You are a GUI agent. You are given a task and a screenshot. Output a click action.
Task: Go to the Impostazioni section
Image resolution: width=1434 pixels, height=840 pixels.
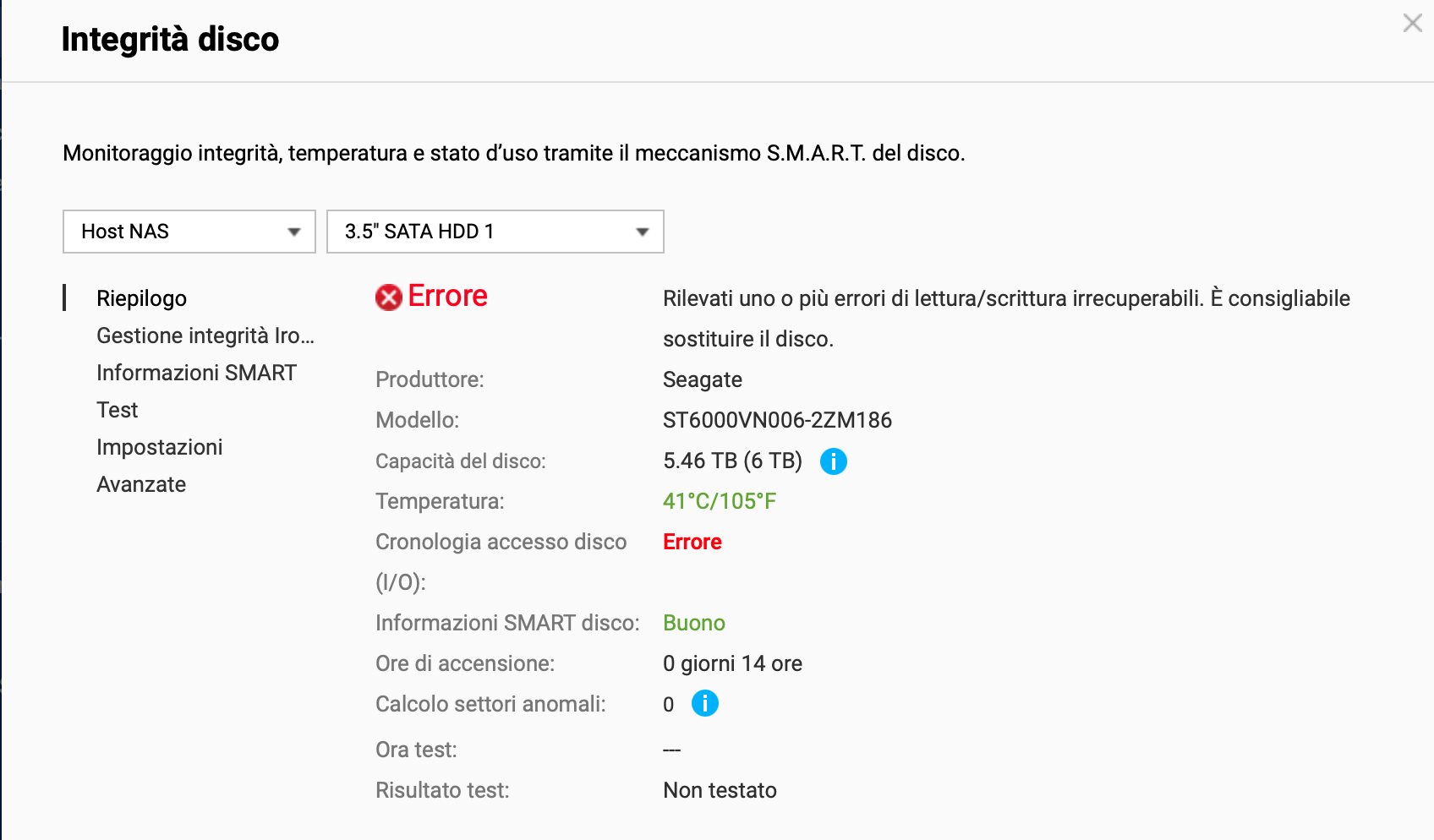click(159, 447)
